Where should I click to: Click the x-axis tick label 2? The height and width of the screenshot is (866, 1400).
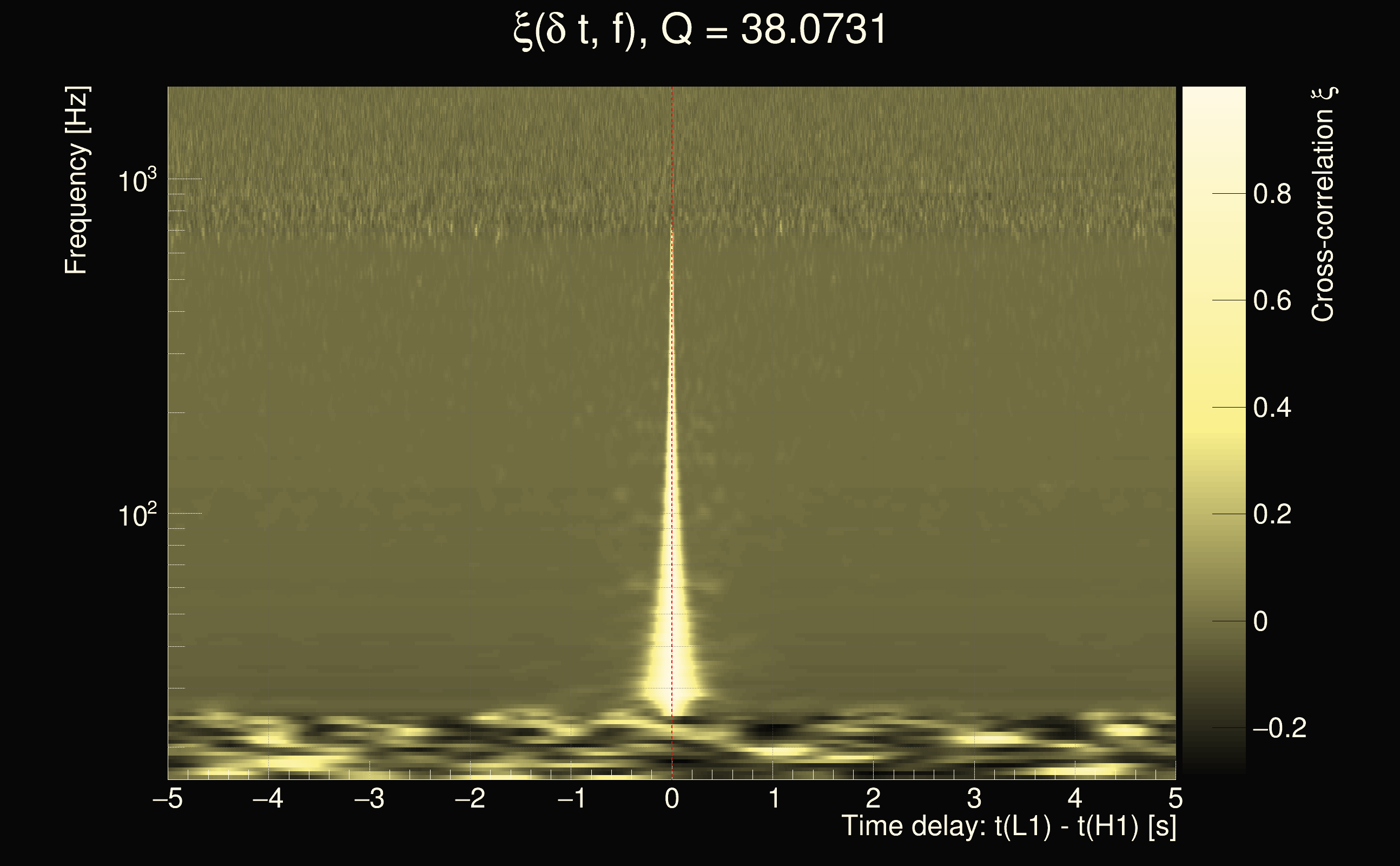(873, 798)
